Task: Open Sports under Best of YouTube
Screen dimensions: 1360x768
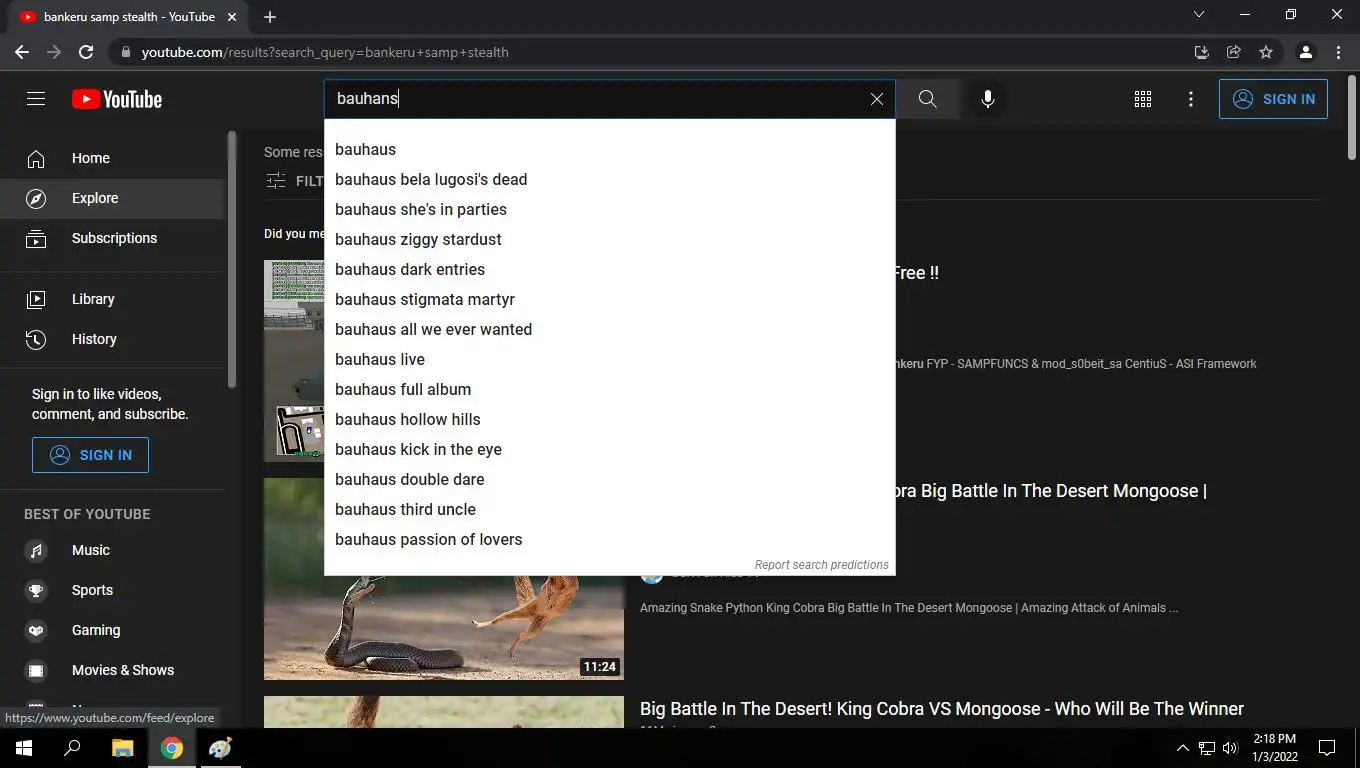Action: 112,590
